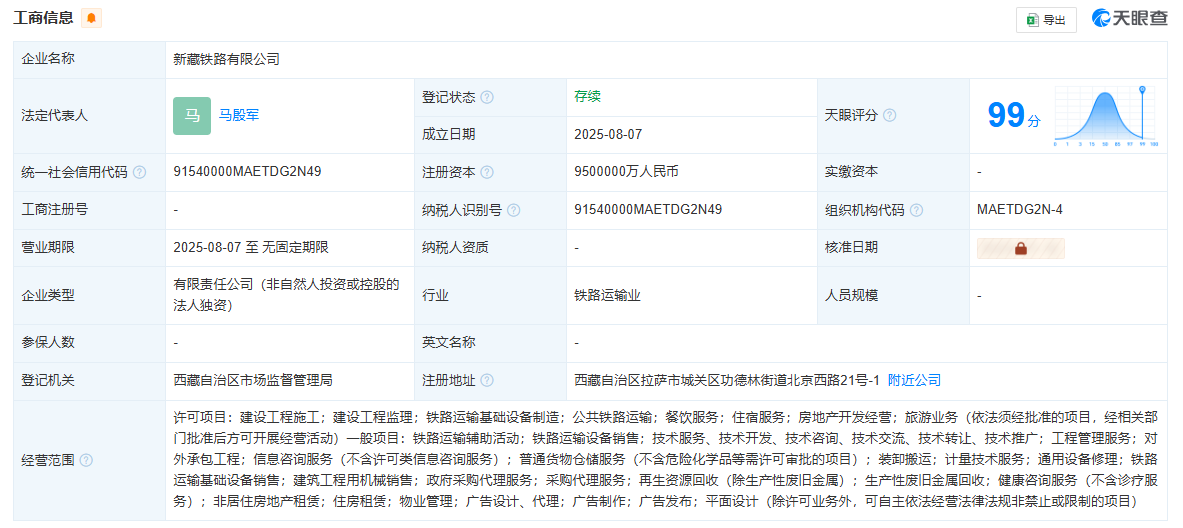Screen dimensions: 1183x528
Task: Click help icon next to 登记状态
Action: [487, 97]
